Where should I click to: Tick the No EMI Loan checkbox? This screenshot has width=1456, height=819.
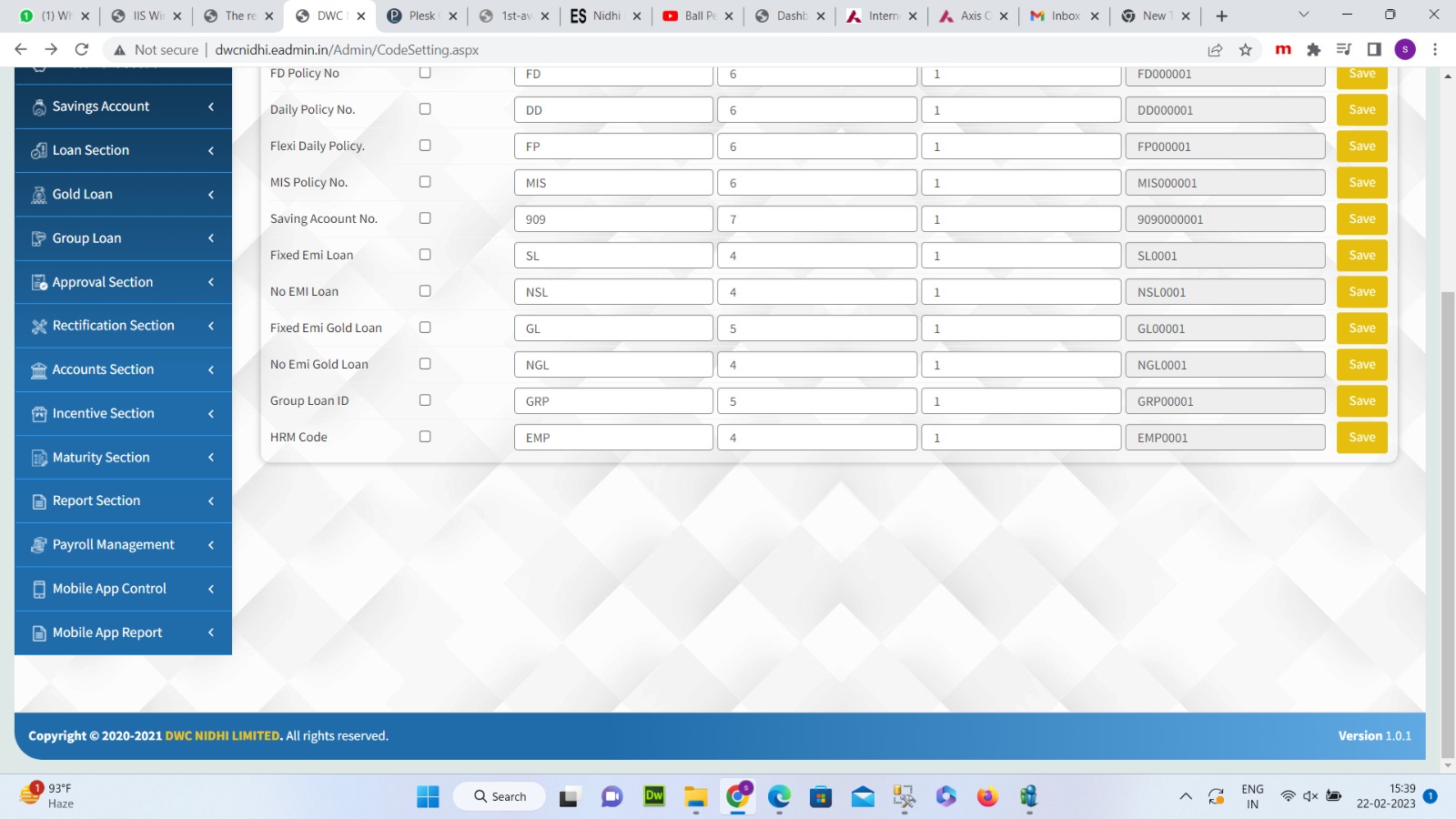[425, 291]
